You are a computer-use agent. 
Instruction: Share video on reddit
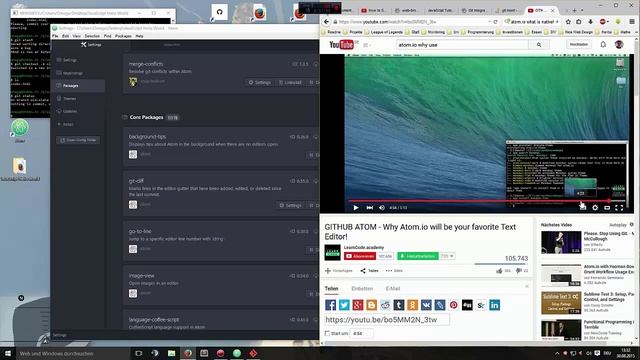point(385,305)
